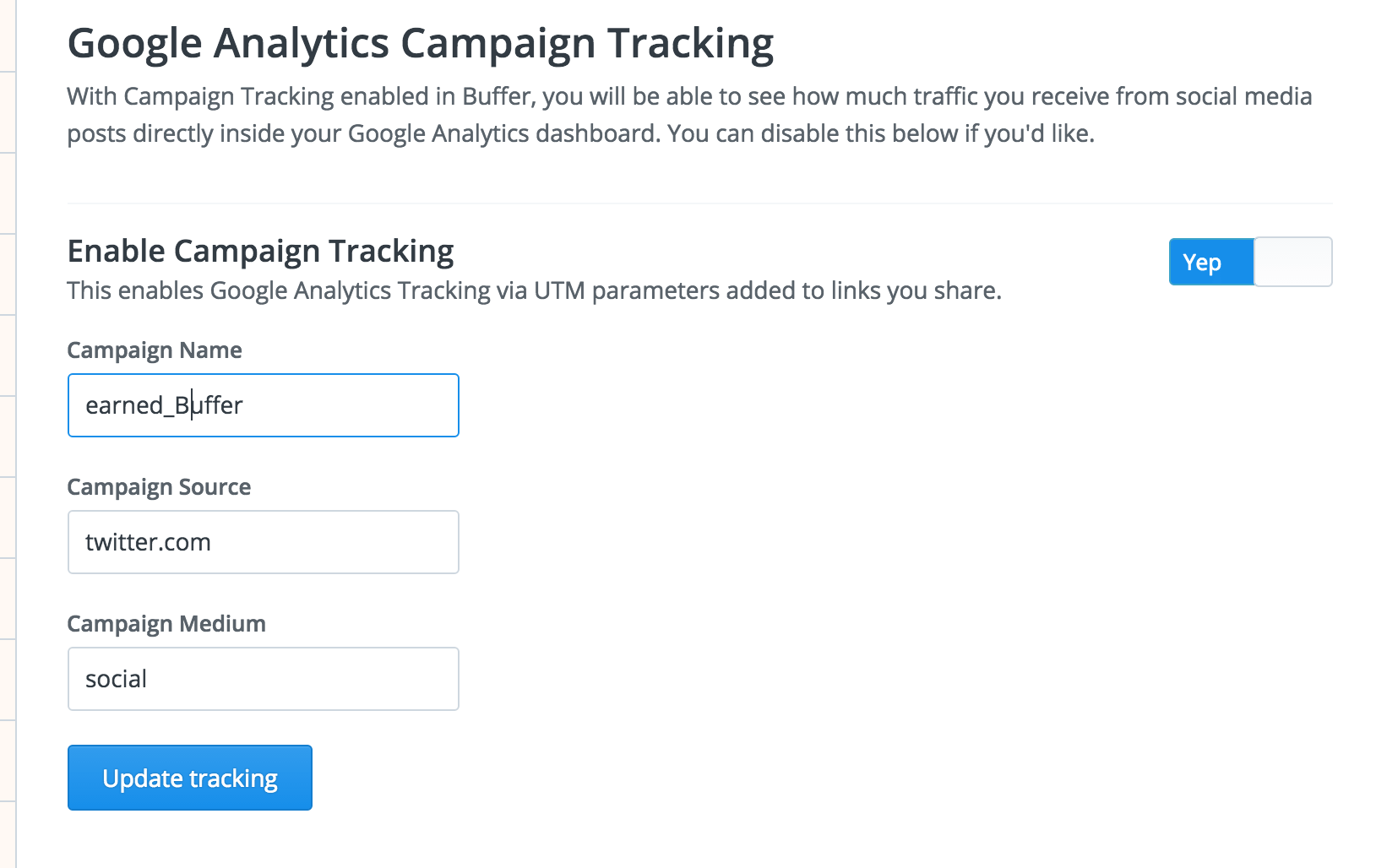Click into the Campaign Medium field
Screen dimensions: 1387x868
click(262, 678)
